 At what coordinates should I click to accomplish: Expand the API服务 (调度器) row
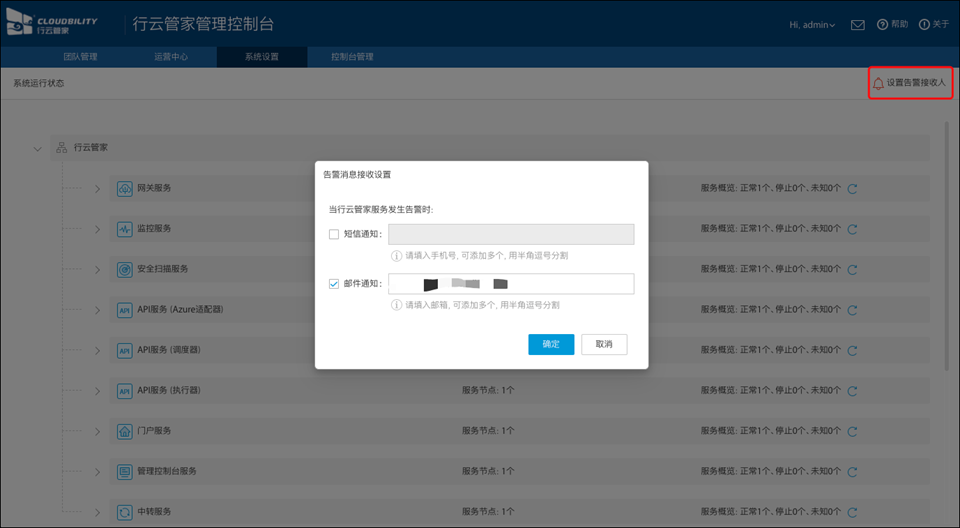pos(97,350)
